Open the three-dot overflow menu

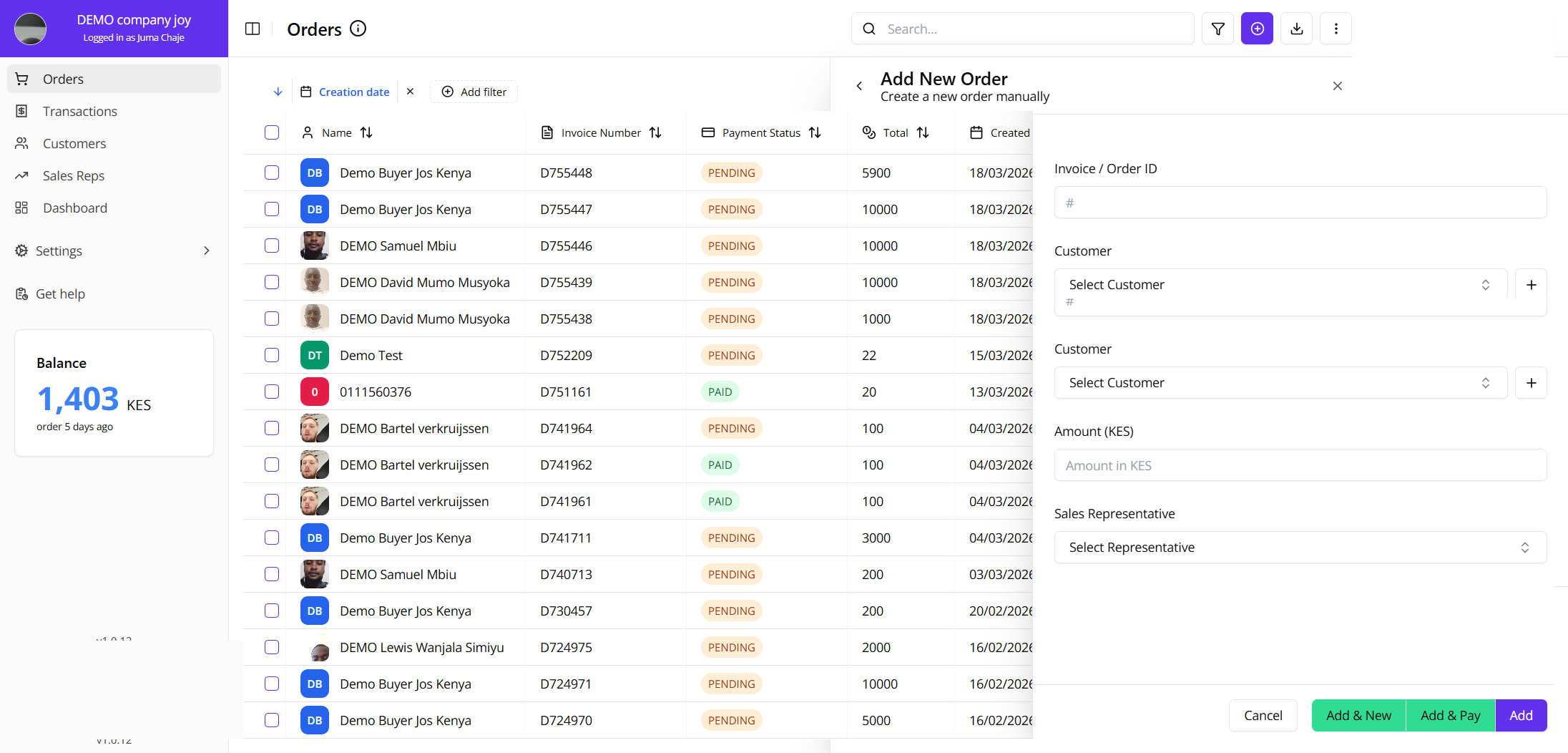(x=1336, y=28)
